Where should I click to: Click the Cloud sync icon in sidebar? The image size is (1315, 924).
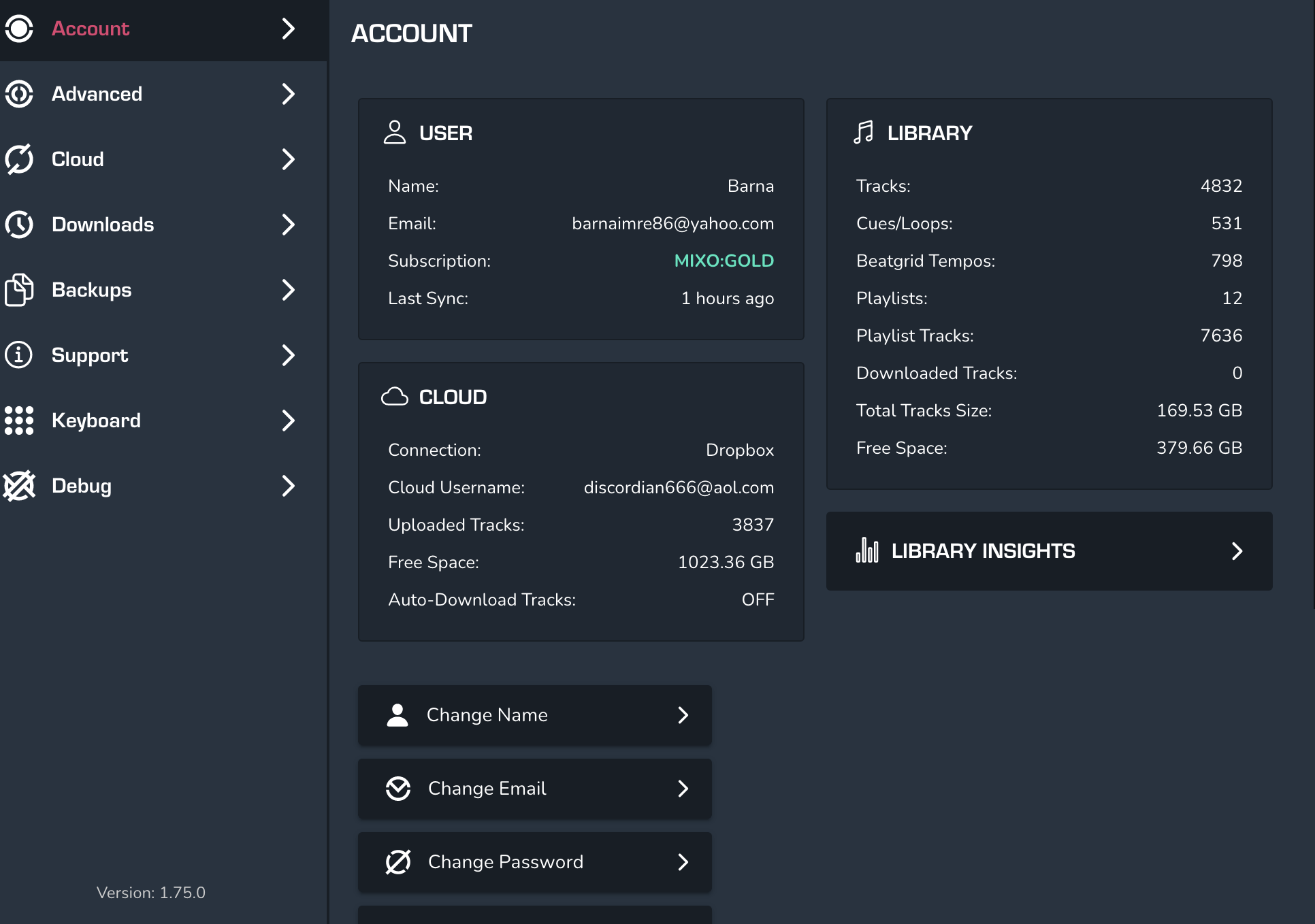(19, 159)
